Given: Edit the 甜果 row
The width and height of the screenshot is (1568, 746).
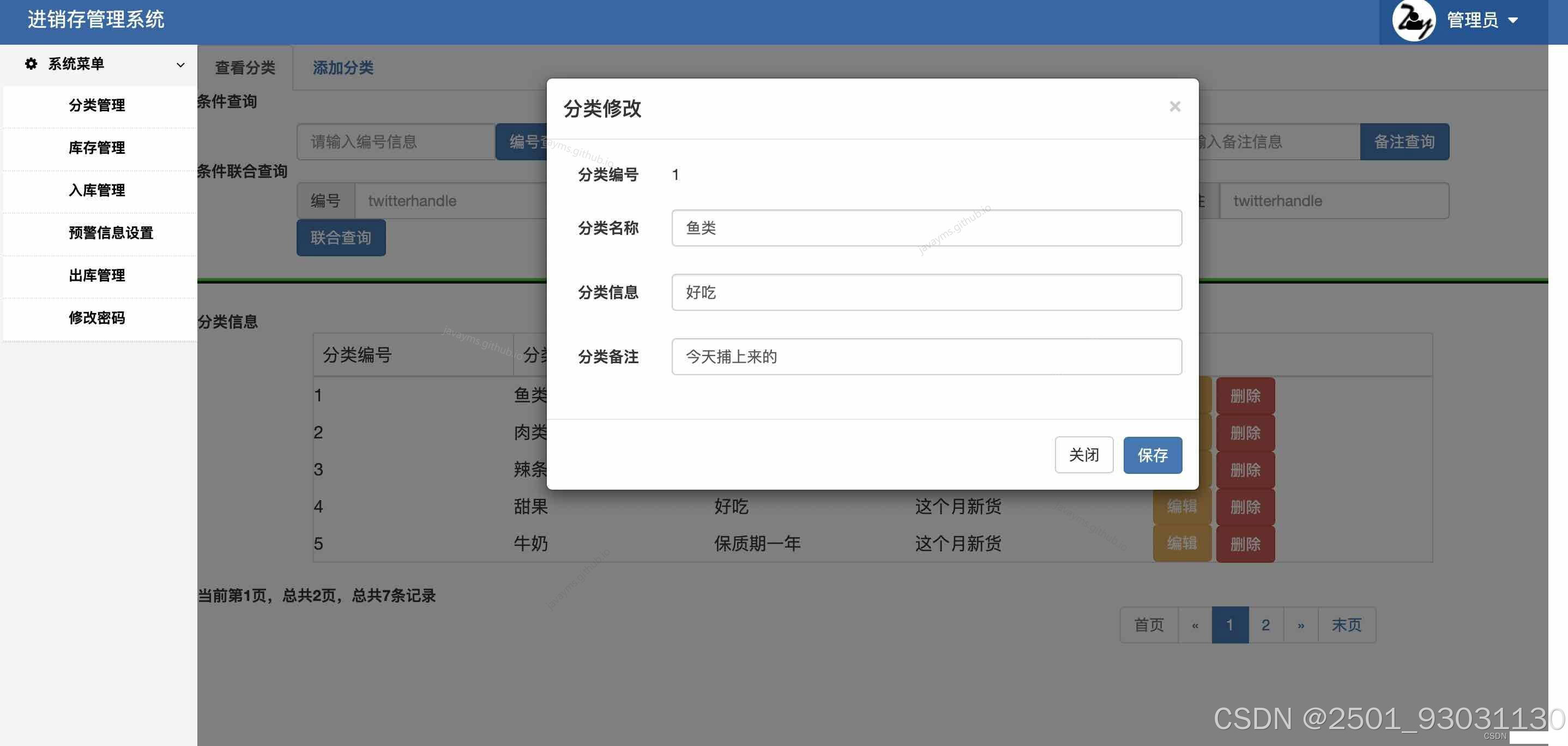Looking at the screenshot, I should coord(1181,507).
